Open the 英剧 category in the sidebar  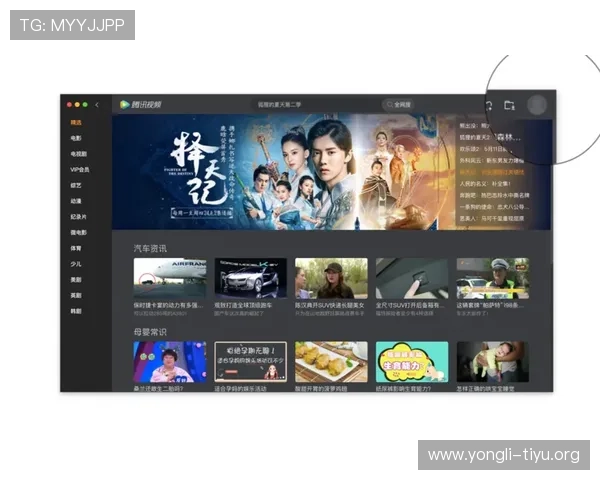(x=76, y=295)
